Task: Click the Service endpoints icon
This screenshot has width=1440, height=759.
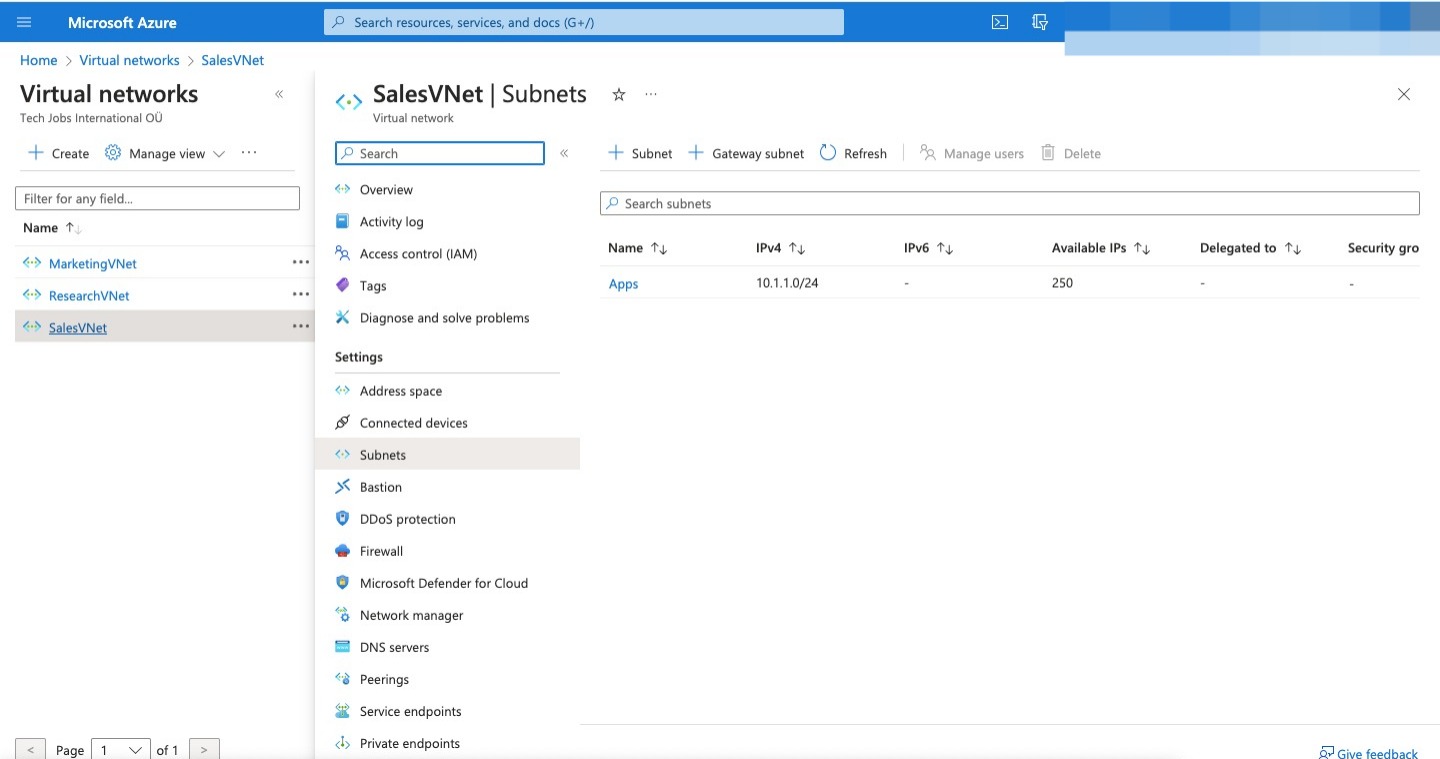Action: point(343,711)
